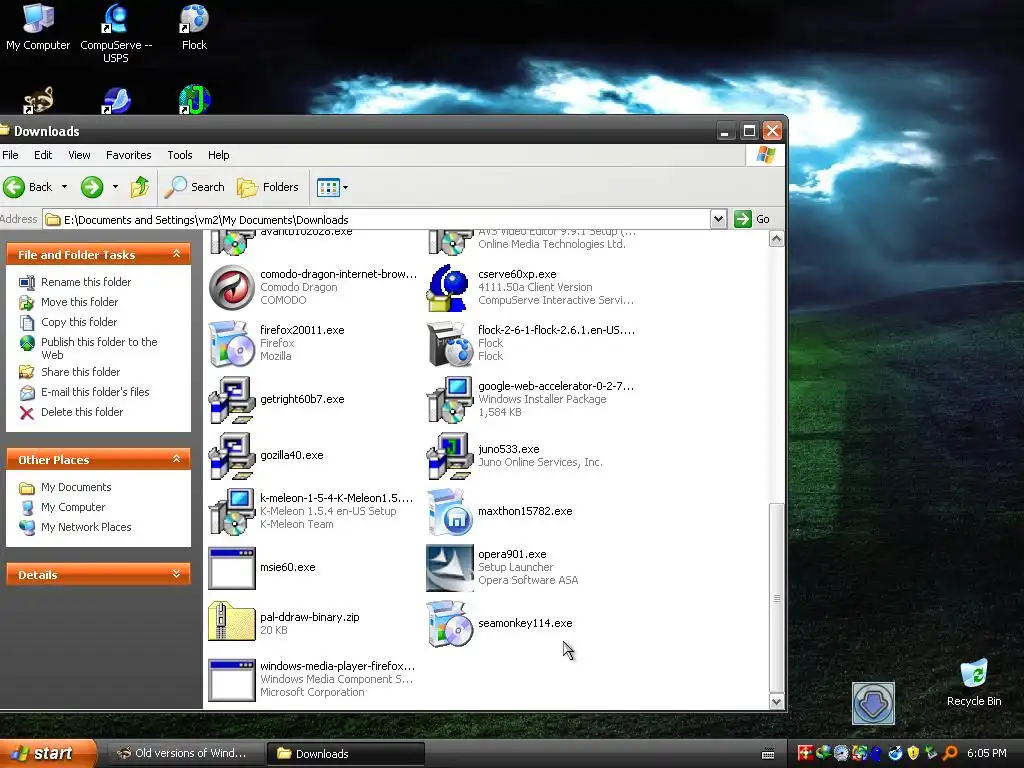Screen dimensions: 1024x768
Task: Select the CompuServe -- USPS desktop shortcut
Action: [x=116, y=33]
